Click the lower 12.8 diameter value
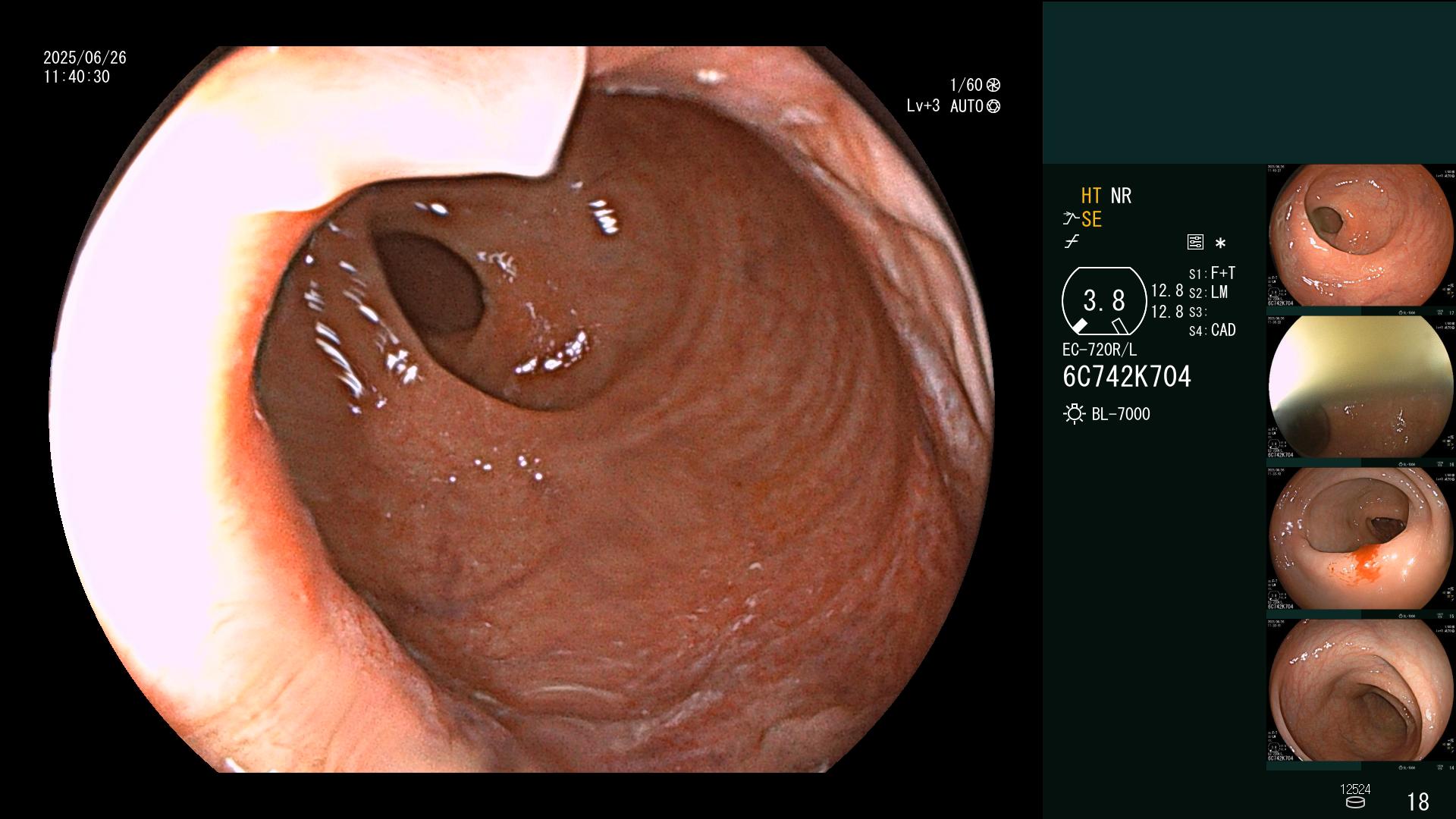This screenshot has width=1456, height=819. click(x=1167, y=312)
